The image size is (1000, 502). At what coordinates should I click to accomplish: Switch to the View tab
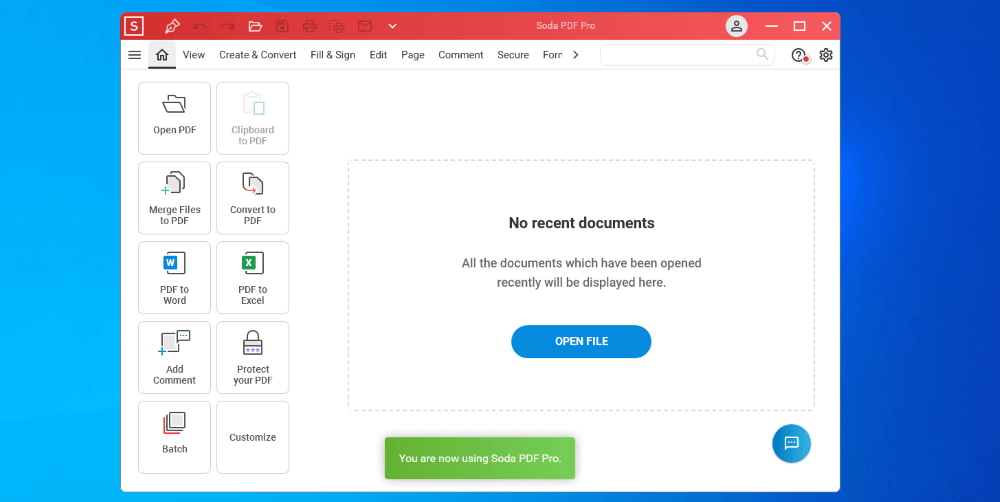click(194, 55)
